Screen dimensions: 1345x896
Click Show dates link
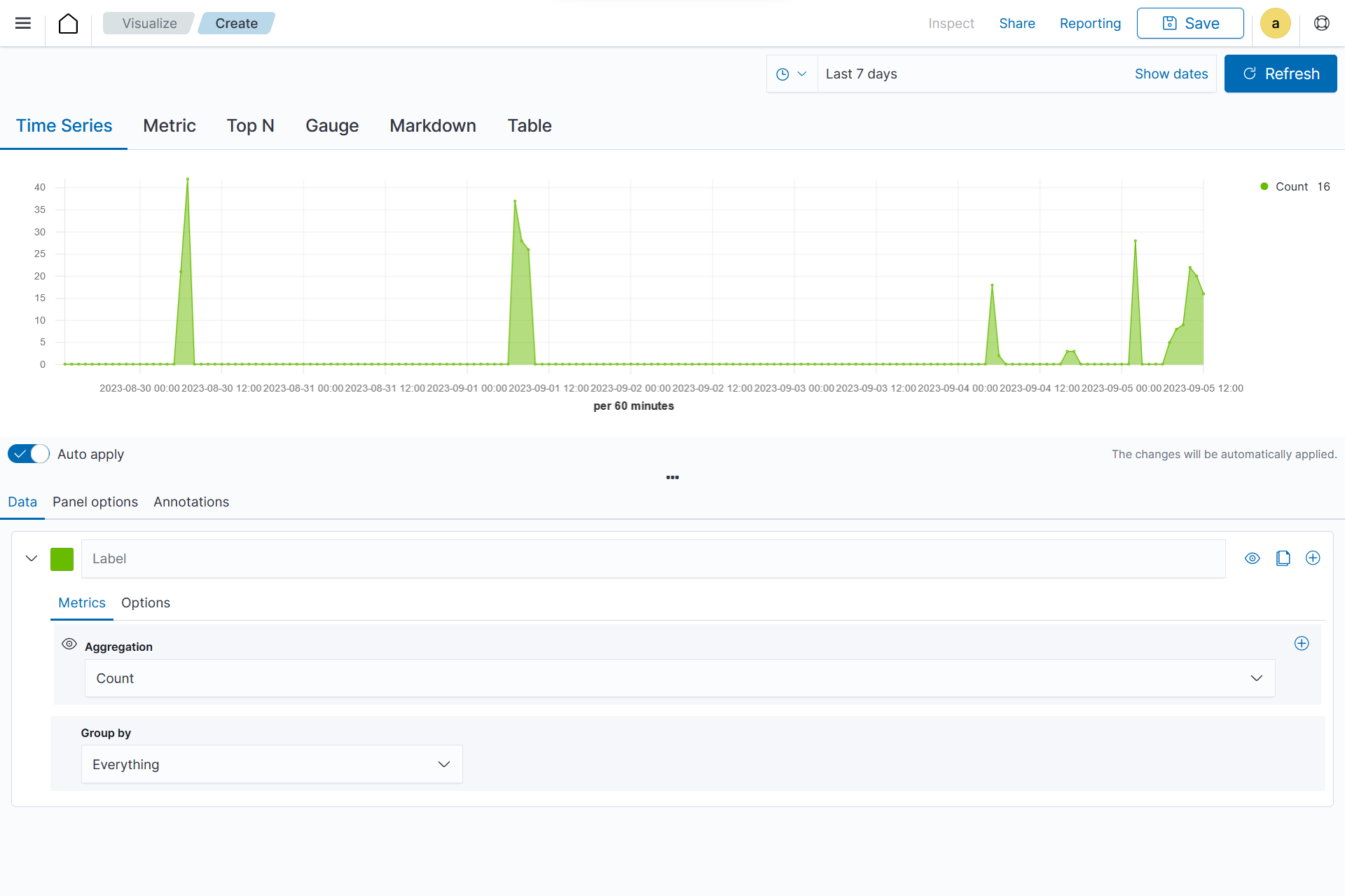pos(1171,74)
